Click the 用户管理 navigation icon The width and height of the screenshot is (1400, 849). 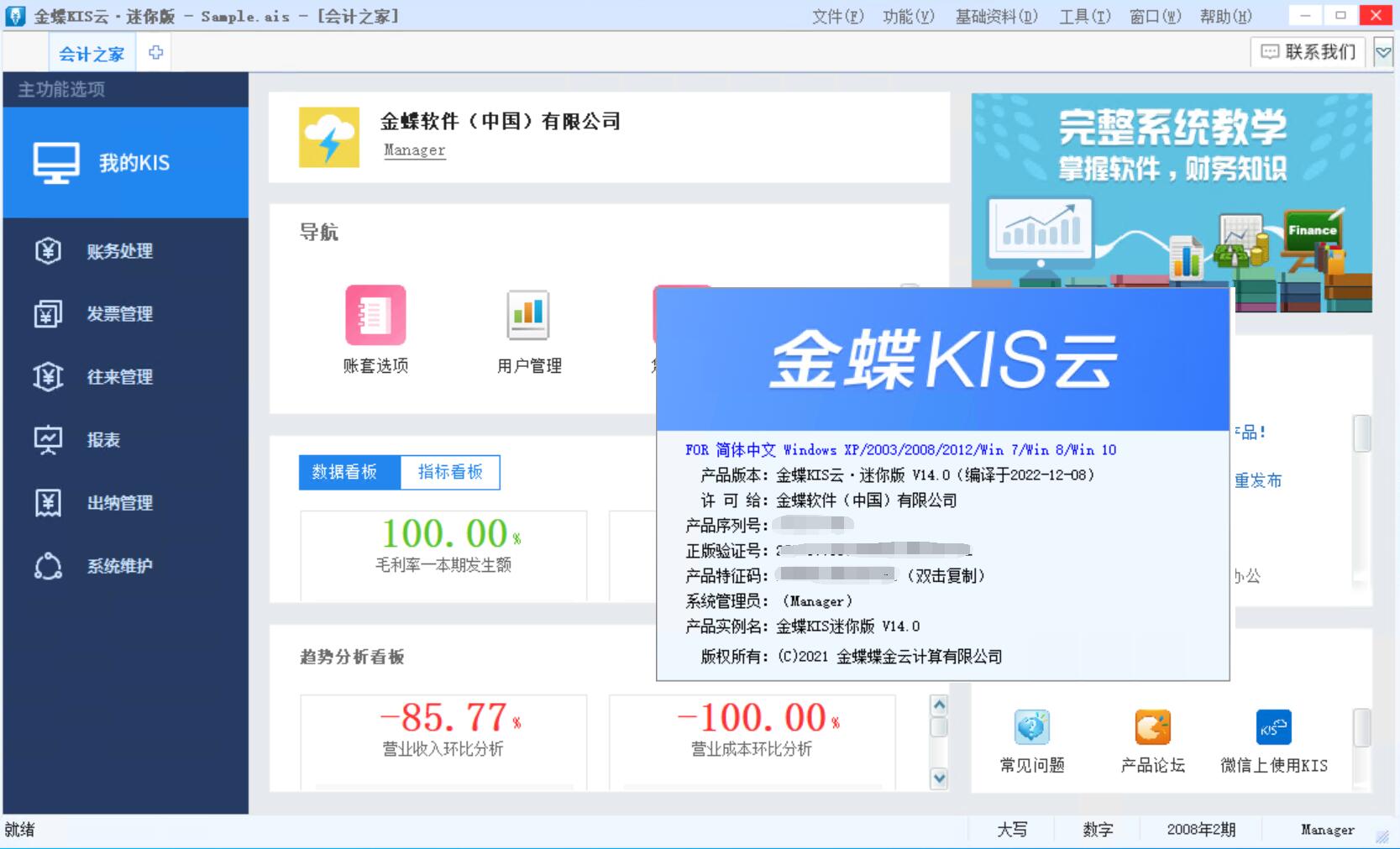pos(528,315)
